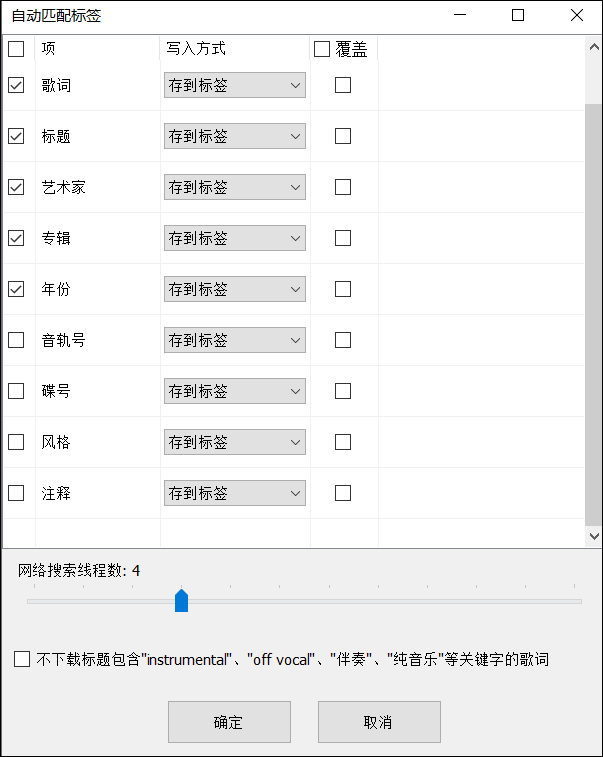Click the 网络搜索线程数 slider handle

point(181,601)
